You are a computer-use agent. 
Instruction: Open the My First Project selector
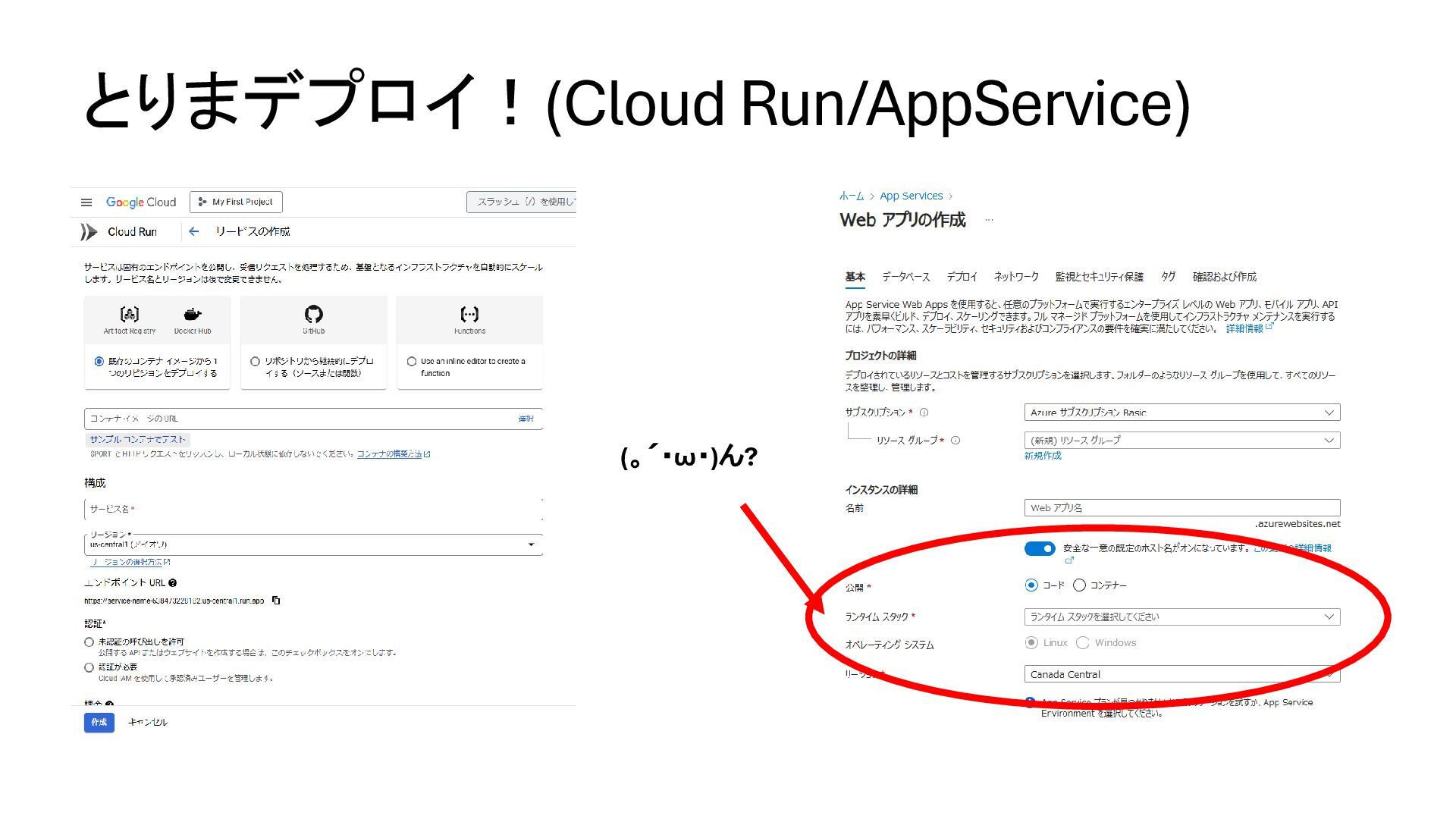coord(236,202)
